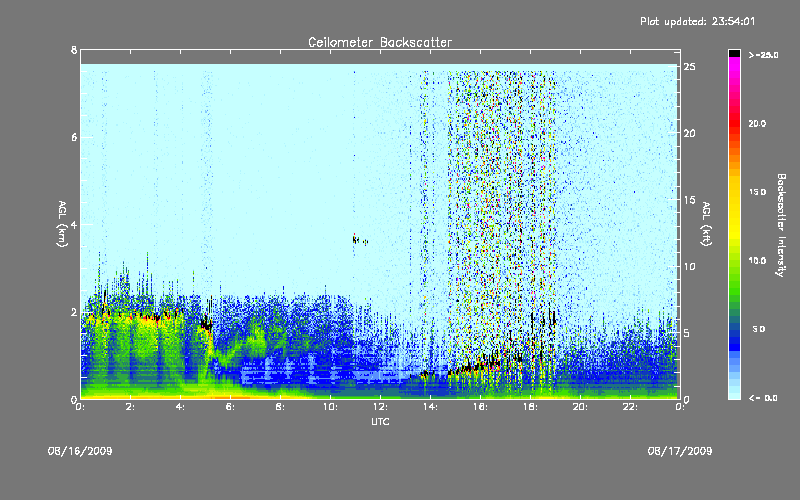Image resolution: width=800 pixels, height=500 pixels.
Task: Click the black top swatch of colorbar
Action: click(734, 53)
